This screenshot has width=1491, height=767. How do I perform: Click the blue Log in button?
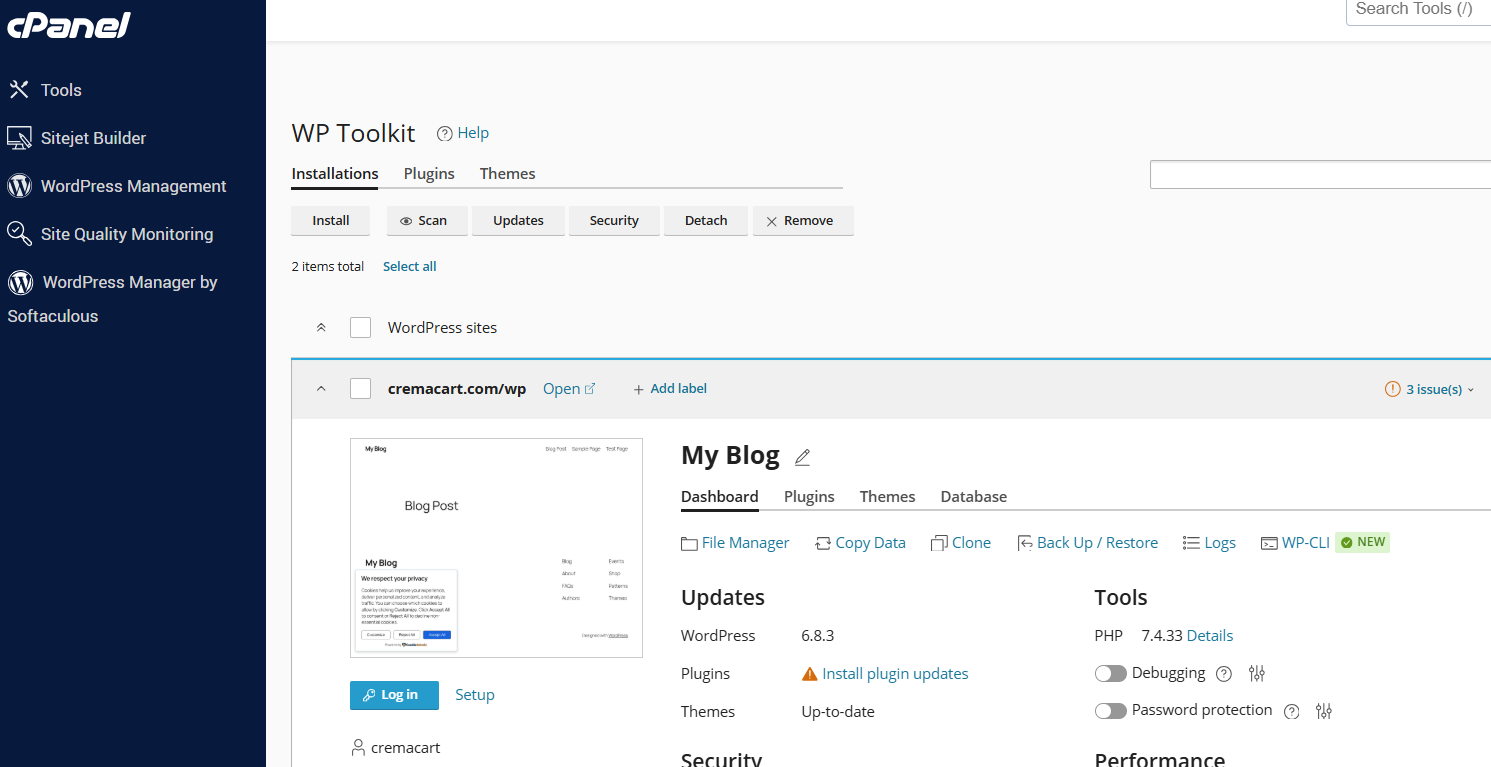point(394,695)
